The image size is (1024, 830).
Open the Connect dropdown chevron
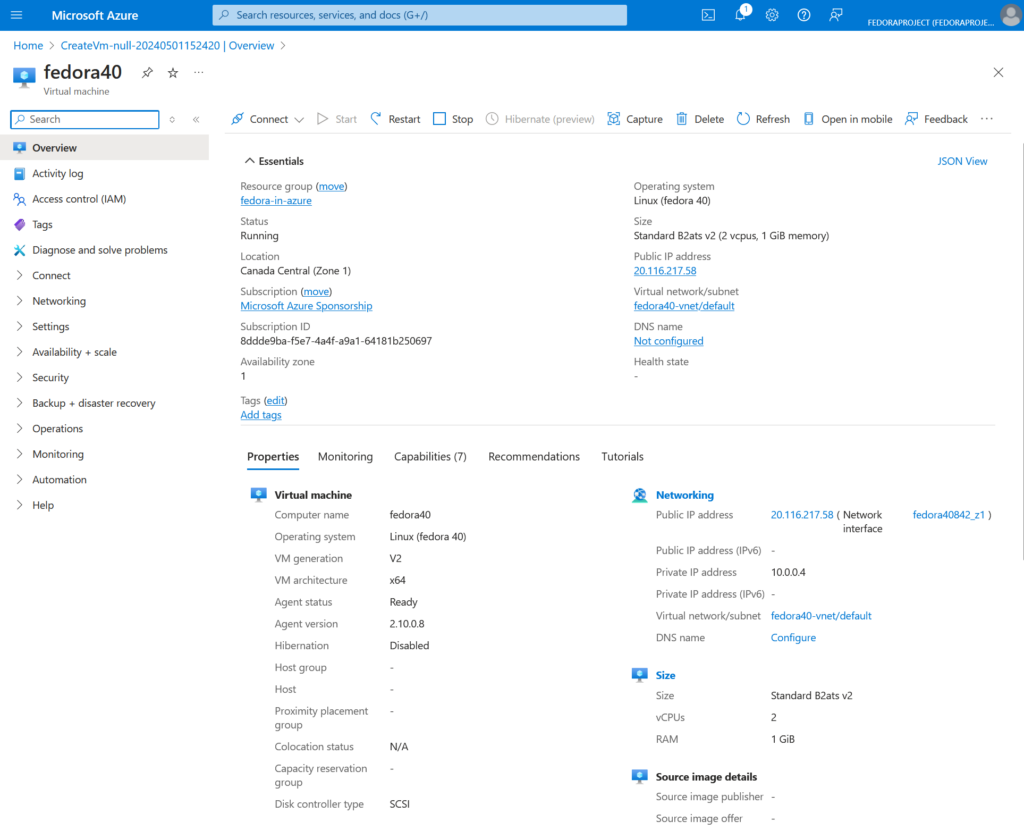point(299,120)
